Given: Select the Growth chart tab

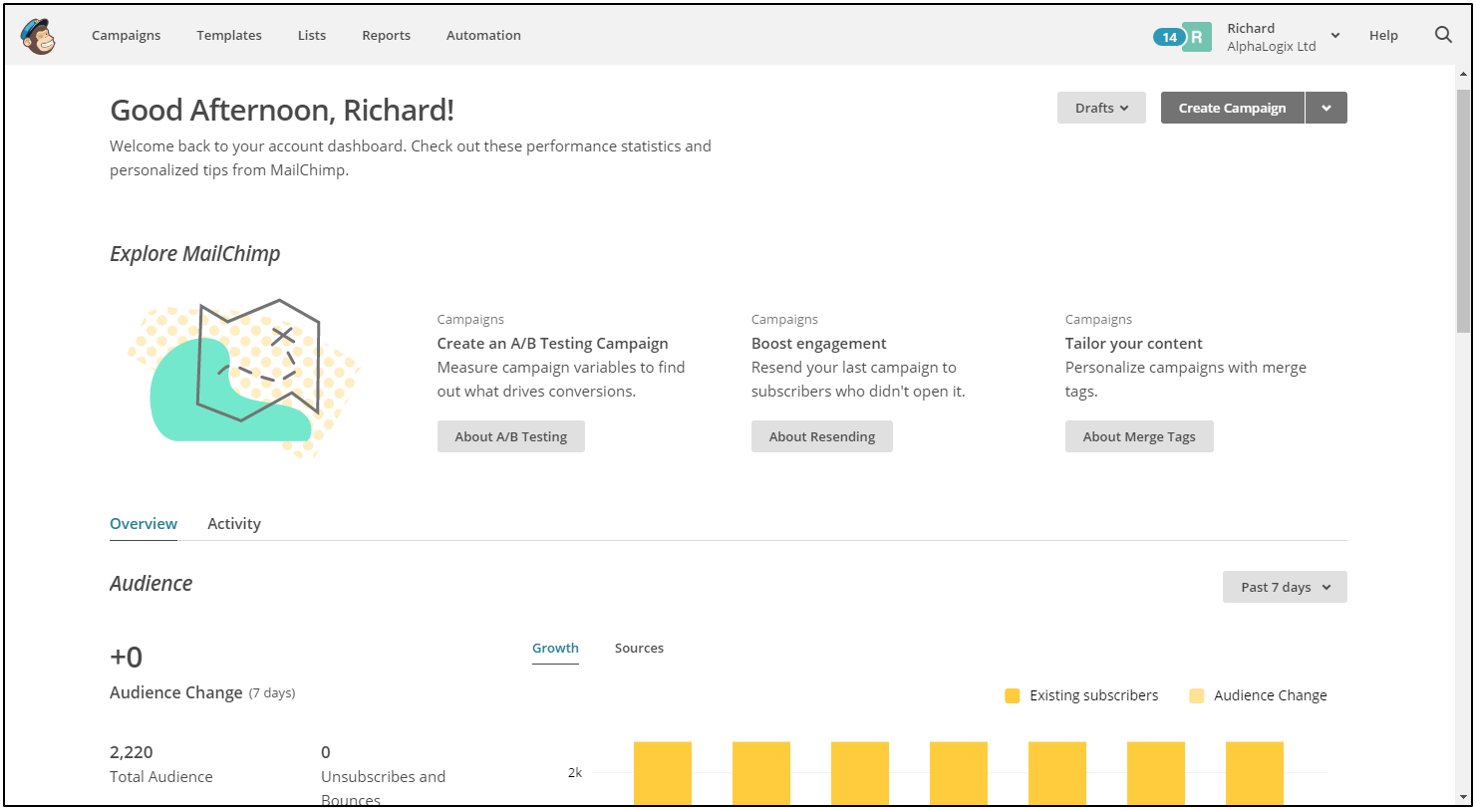Looking at the screenshot, I should [x=555, y=648].
